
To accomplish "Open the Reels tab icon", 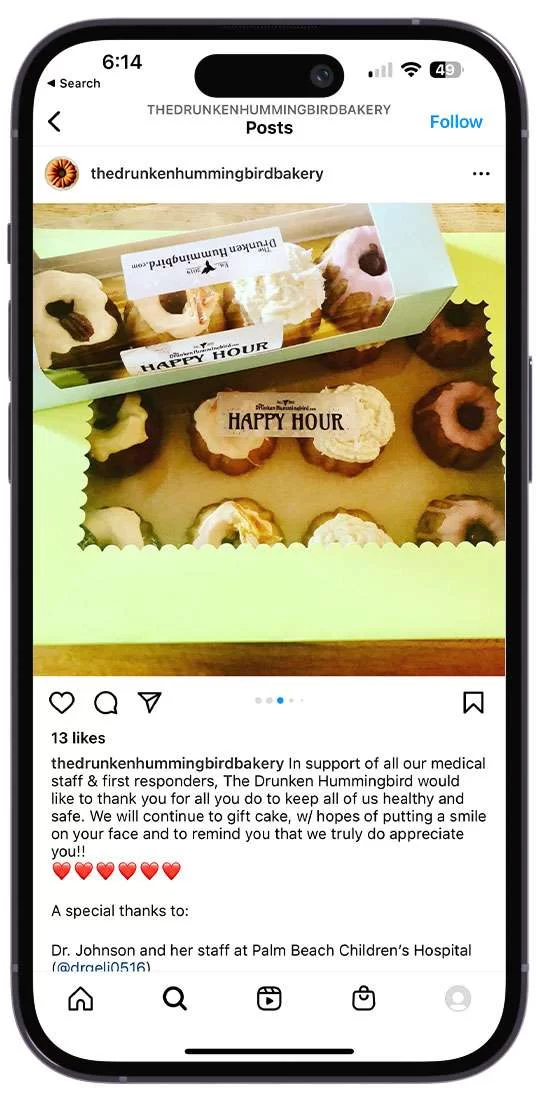I will [269, 998].
